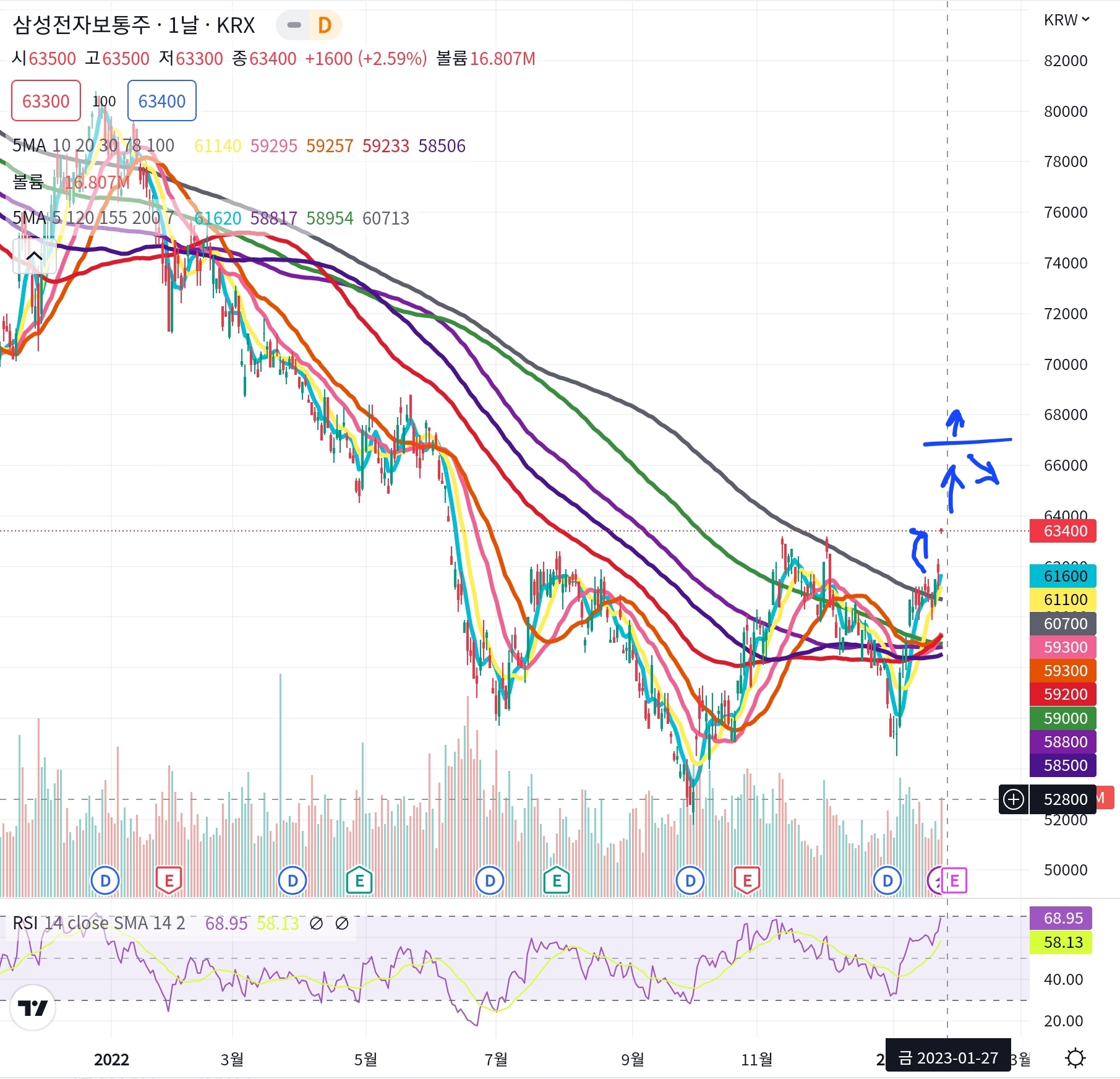Click the blue 63400 price box
The width and height of the screenshot is (1120, 1079).
(x=162, y=101)
